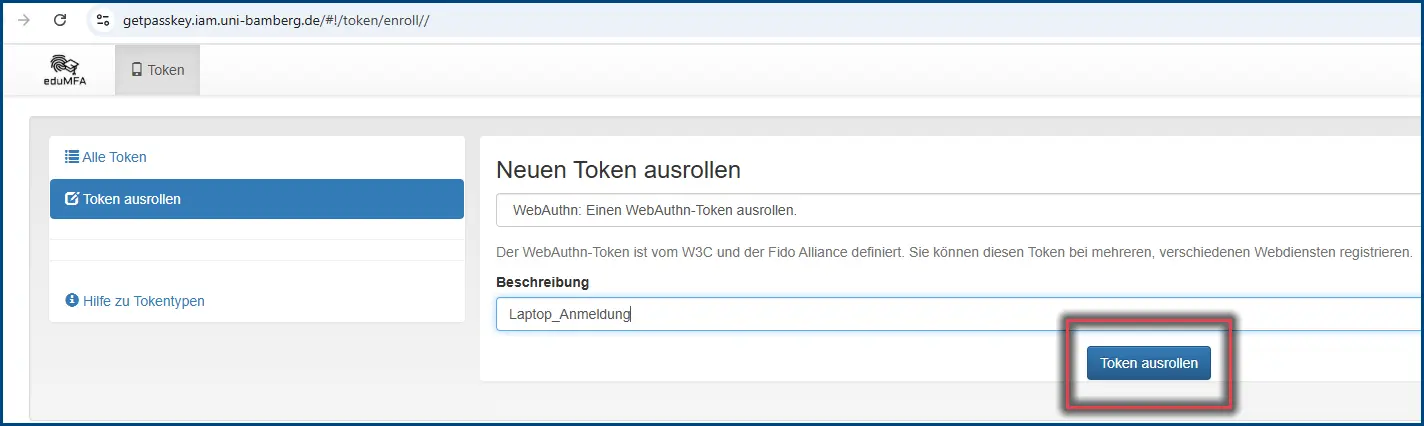The height and width of the screenshot is (426, 1424).
Task: Click the eduMFA text under the logo
Action: click(67, 82)
